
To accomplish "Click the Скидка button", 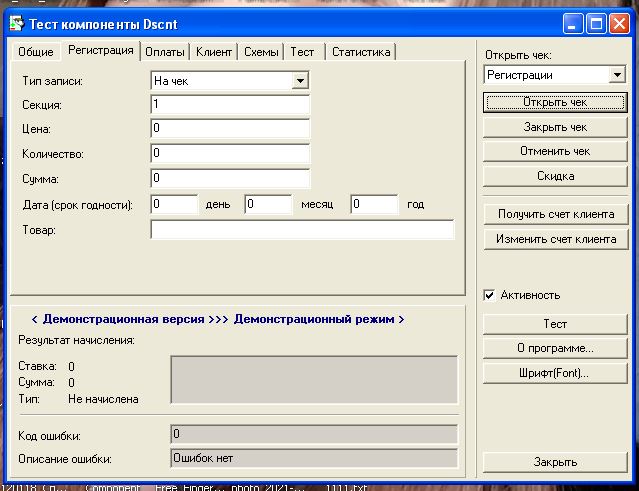I will tap(555, 176).
